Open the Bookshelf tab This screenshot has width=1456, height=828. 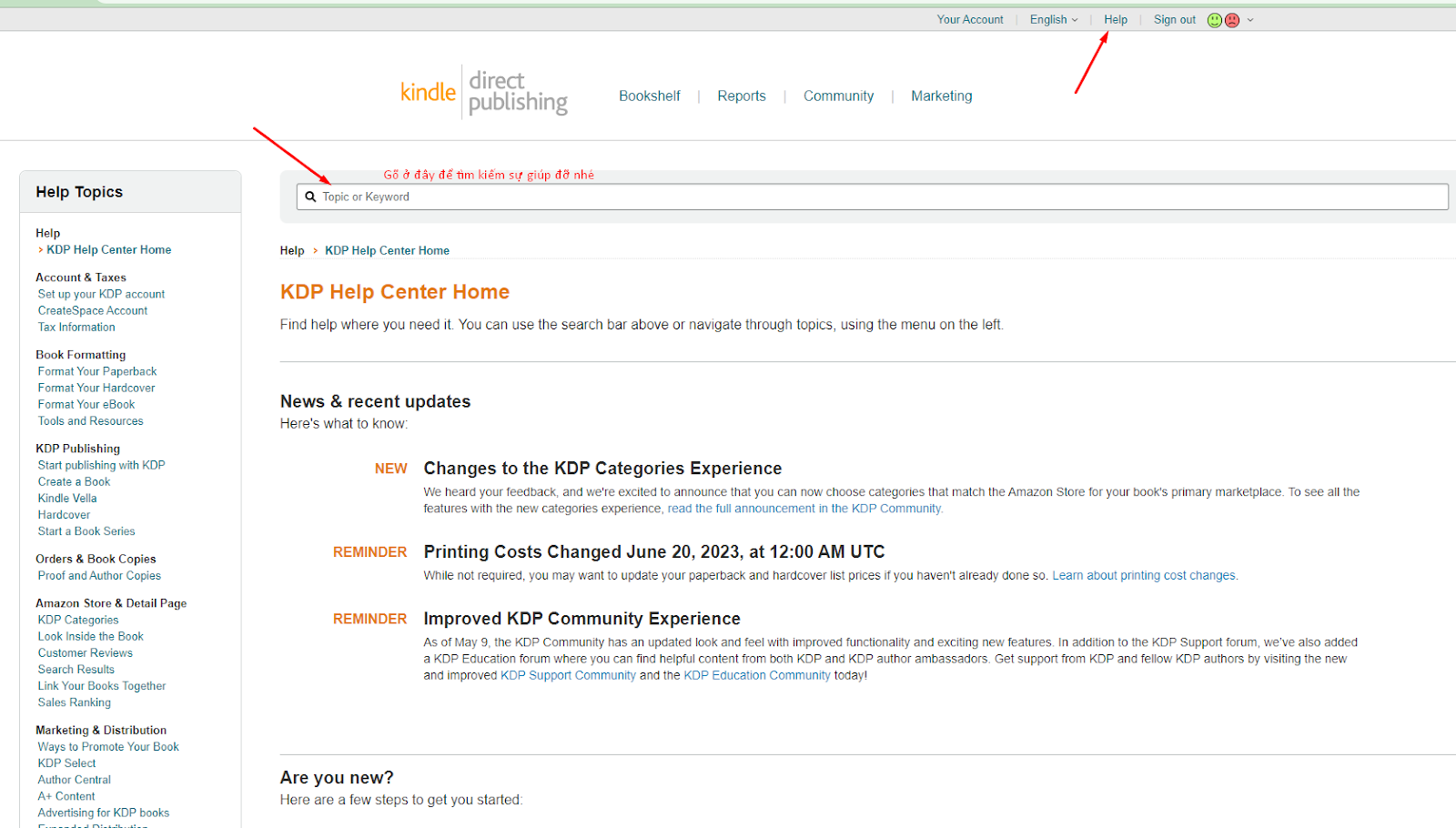(650, 96)
